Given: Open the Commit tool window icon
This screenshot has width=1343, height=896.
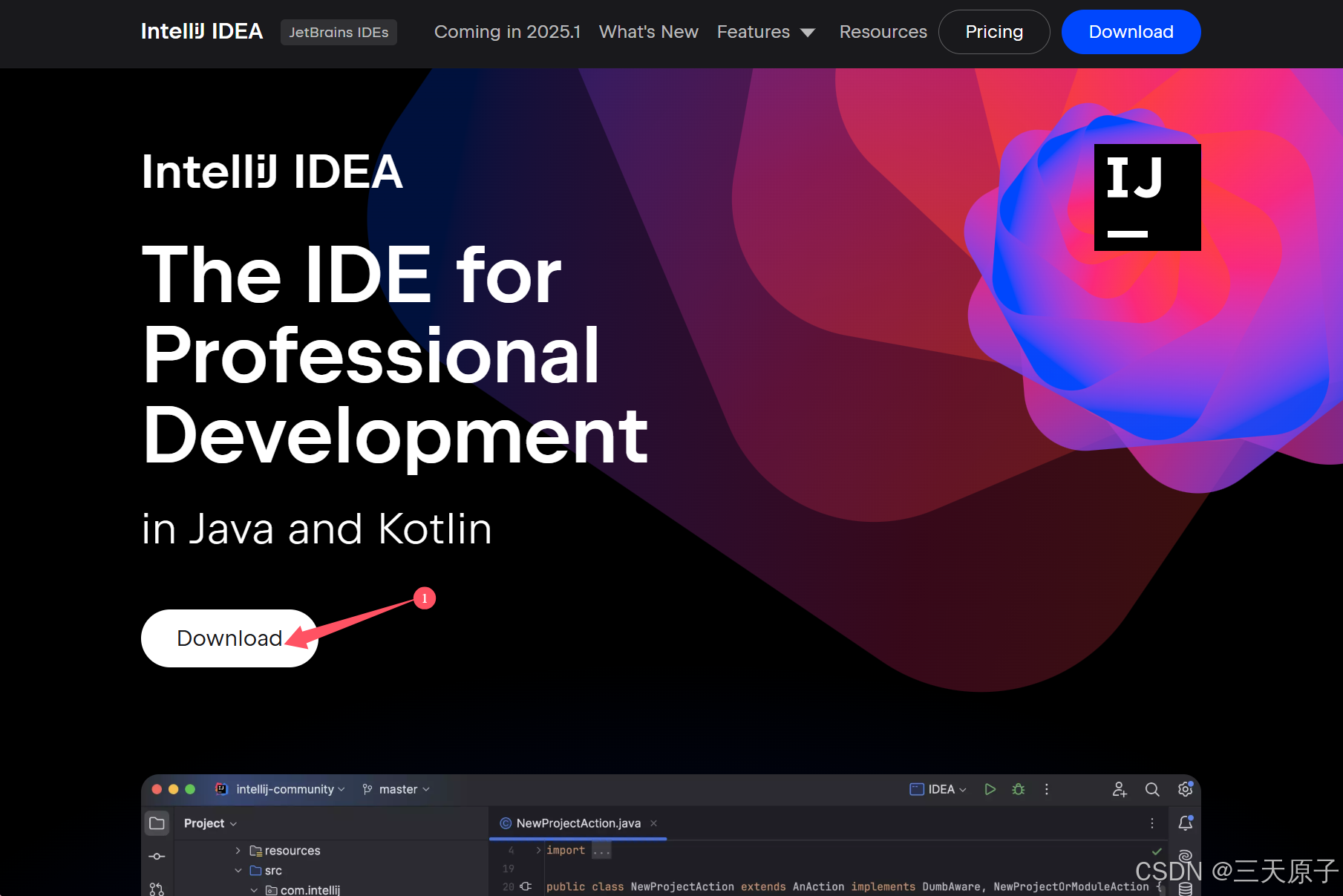Looking at the screenshot, I should tap(157, 856).
